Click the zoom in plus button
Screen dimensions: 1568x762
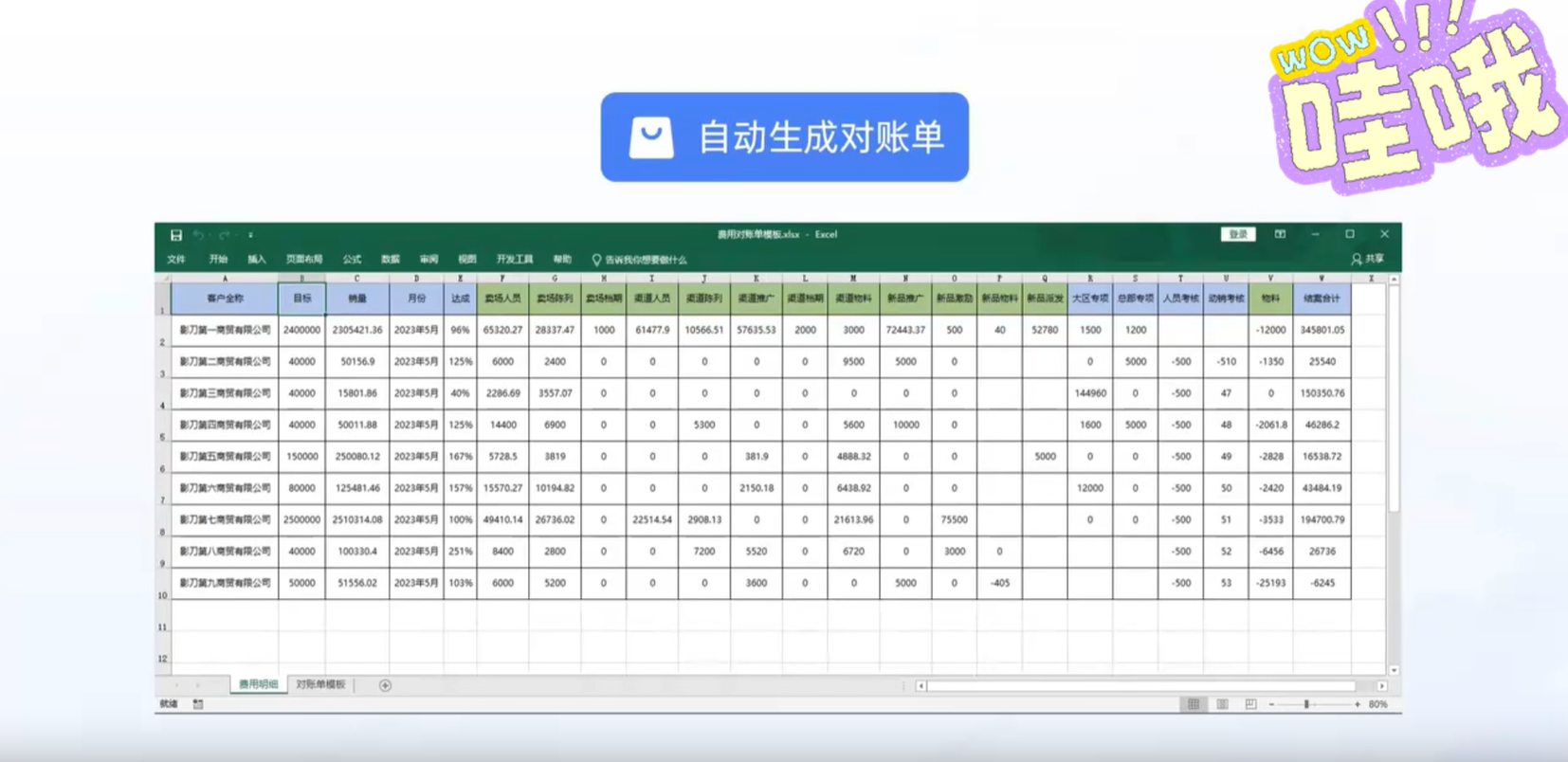point(1358,704)
